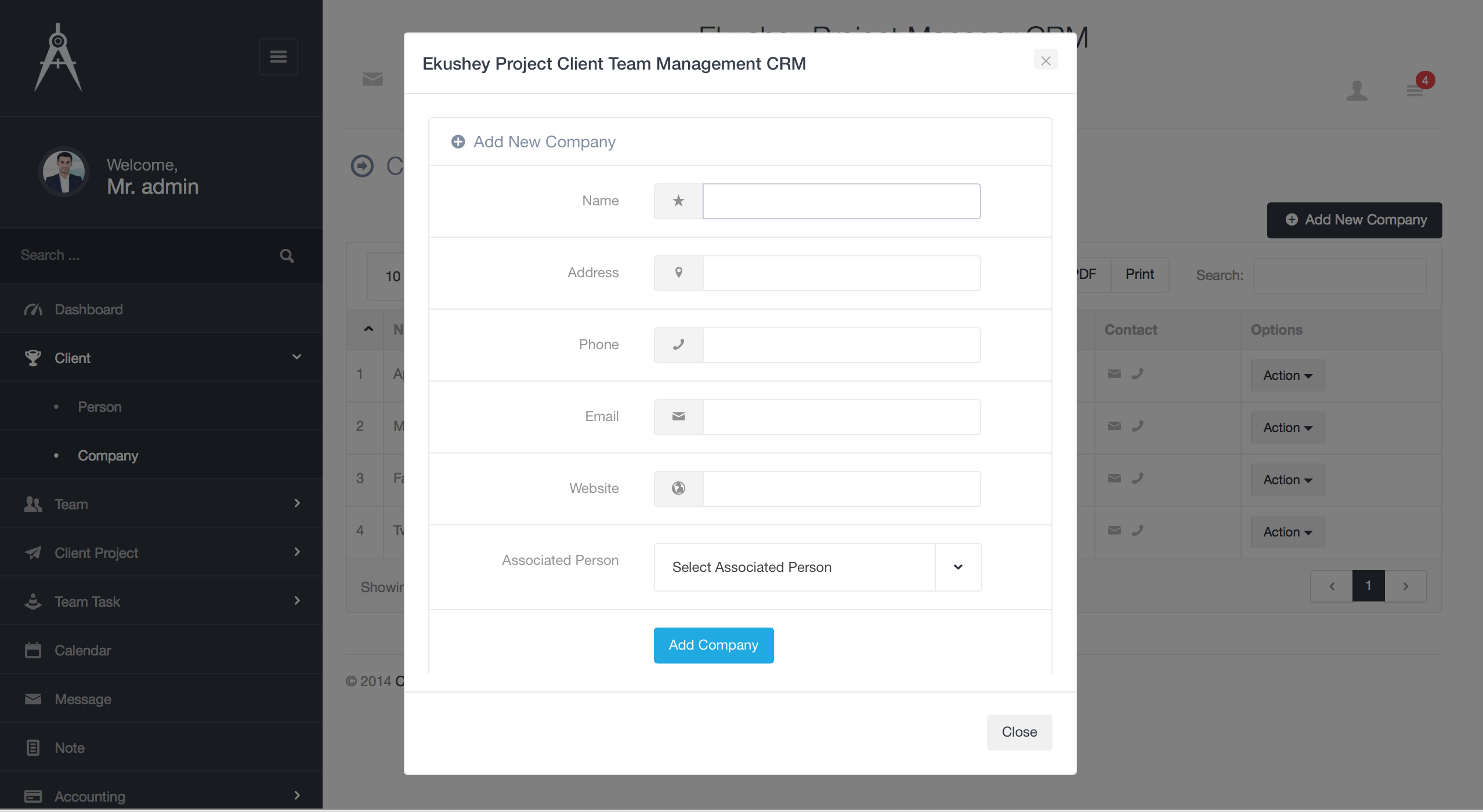Open the Action dropdown in the first row

1287,375
